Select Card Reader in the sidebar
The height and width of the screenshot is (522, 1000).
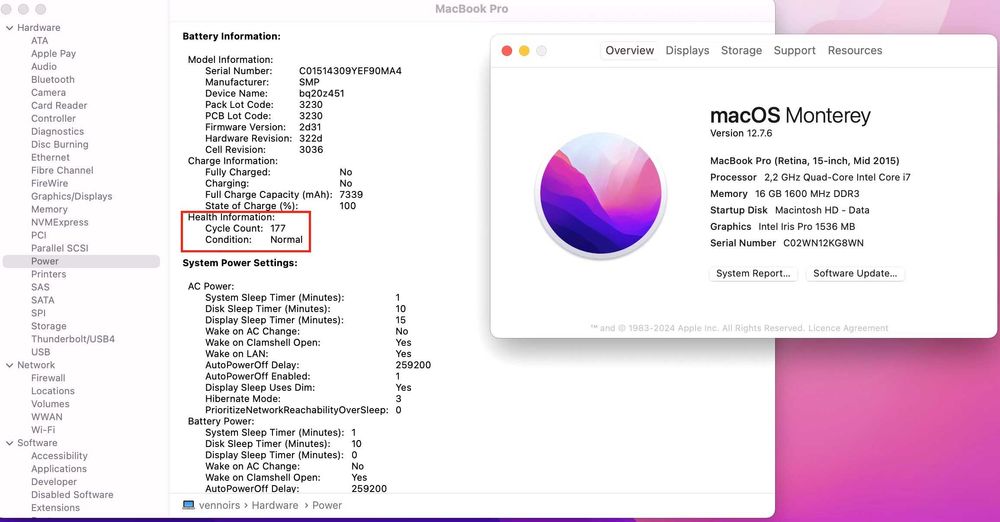click(59, 105)
